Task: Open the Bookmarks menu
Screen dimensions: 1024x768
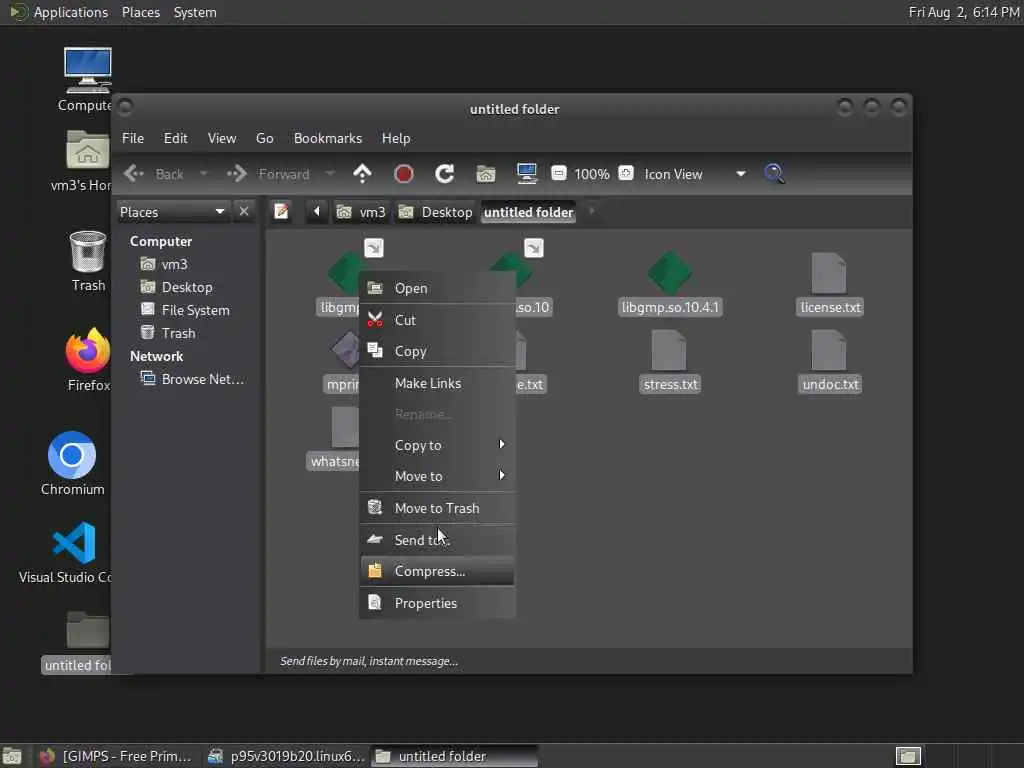Action: (328, 138)
